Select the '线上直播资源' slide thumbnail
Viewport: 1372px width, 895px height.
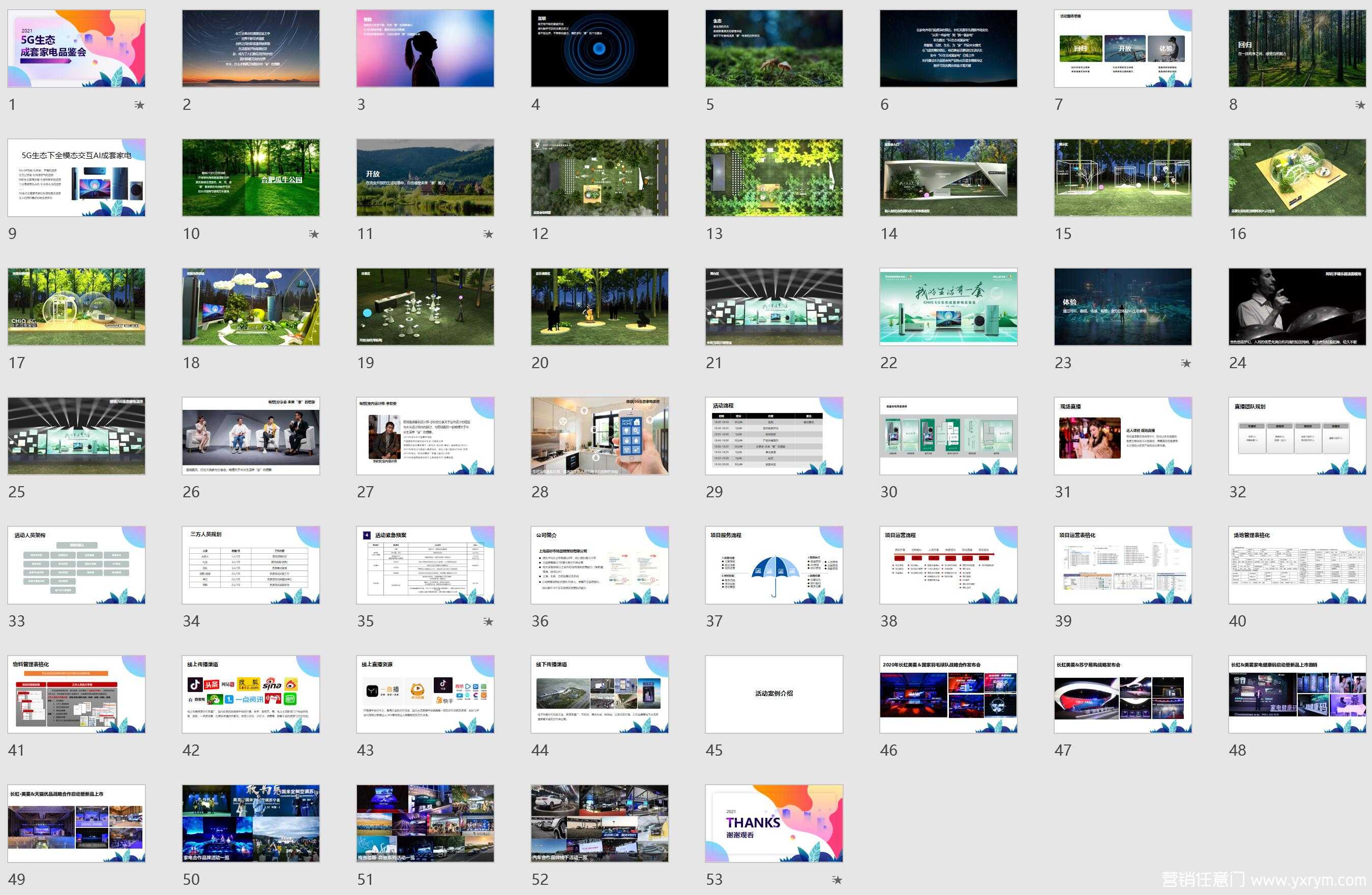coord(426,694)
